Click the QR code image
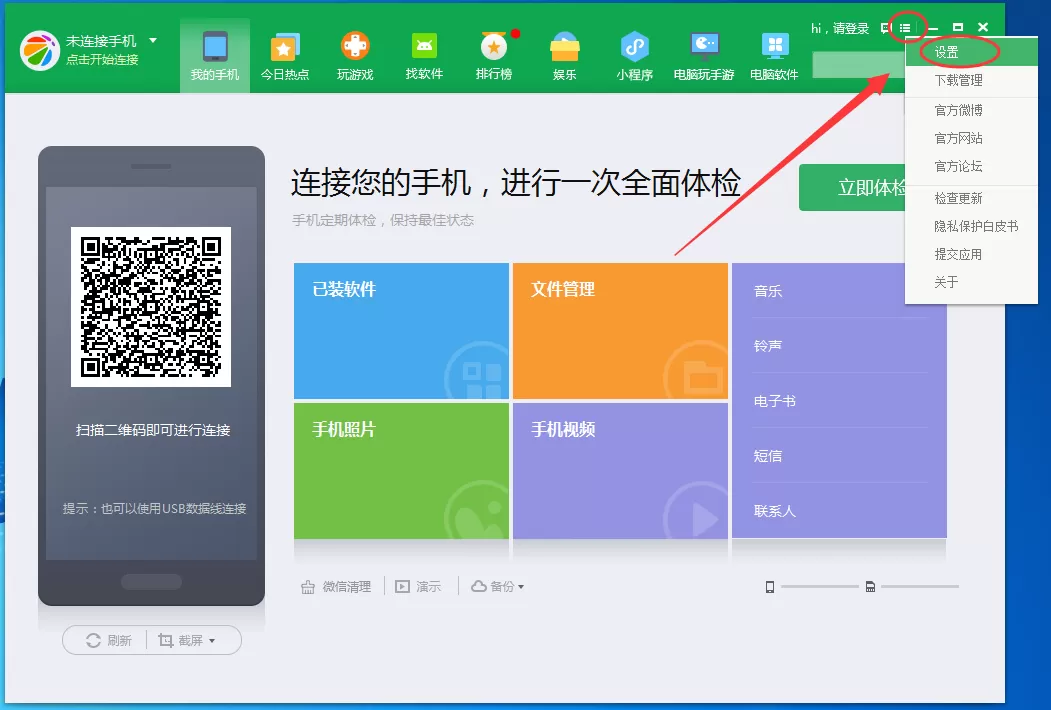The width and height of the screenshot is (1051, 710). 151,306
